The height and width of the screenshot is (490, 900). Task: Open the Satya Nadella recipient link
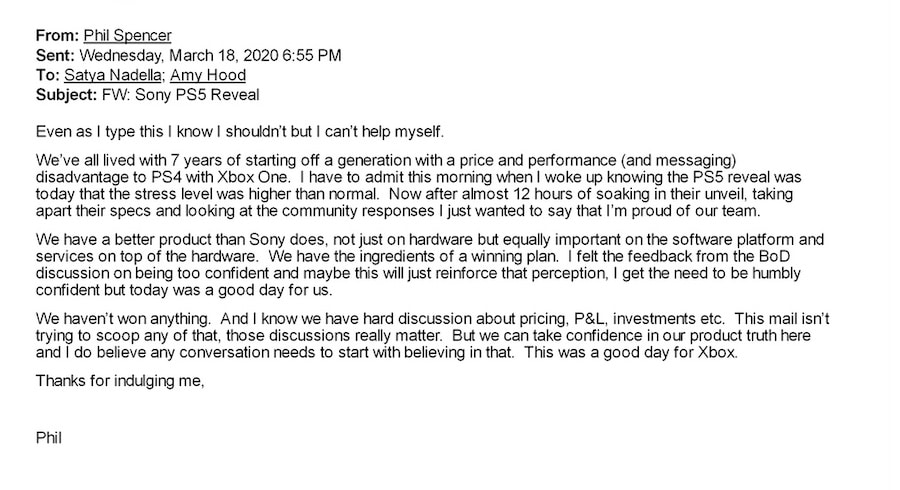113,75
